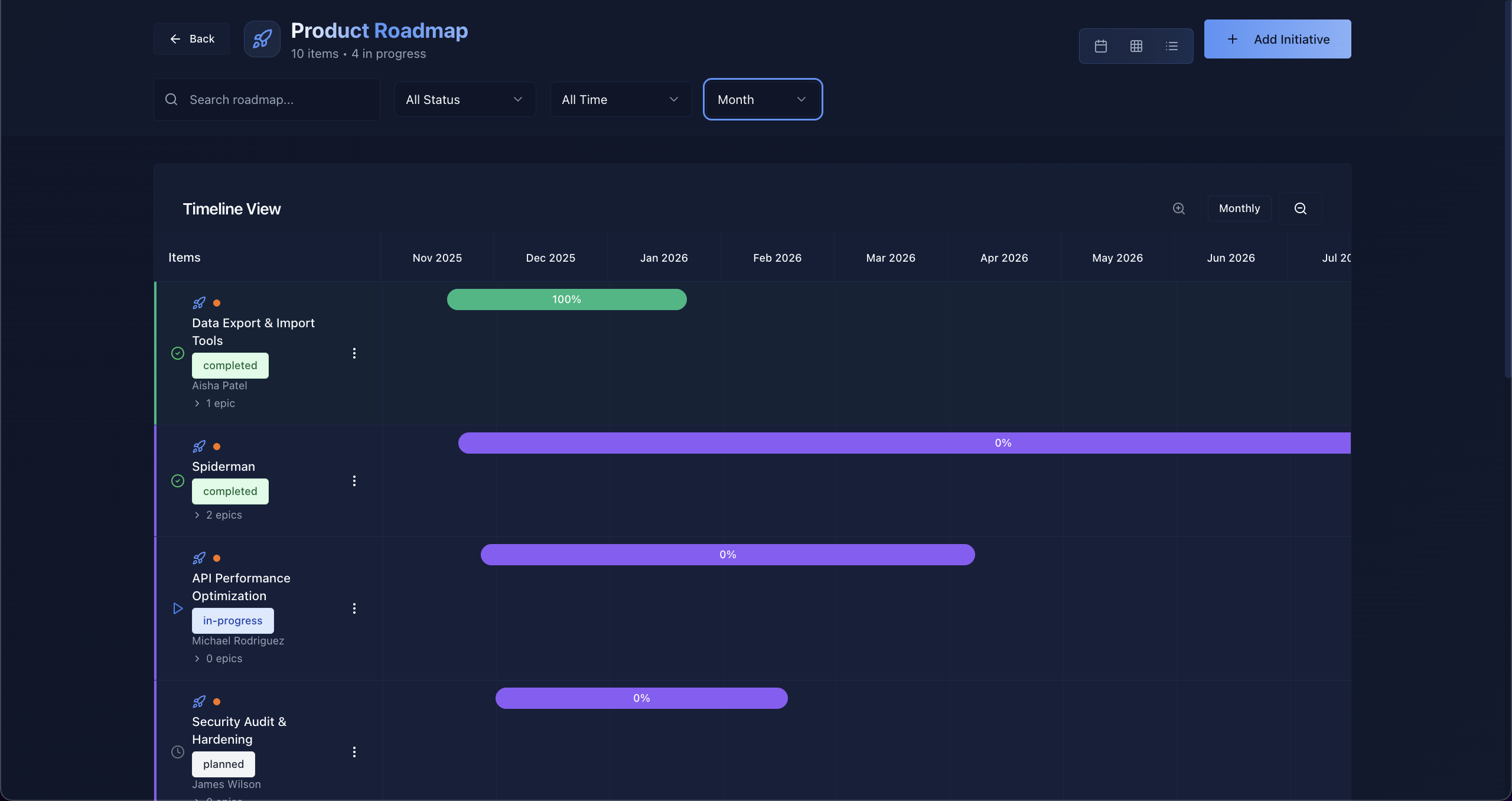Toggle completed check circle on Spiderman
This screenshot has width=1512, height=801.
[178, 481]
